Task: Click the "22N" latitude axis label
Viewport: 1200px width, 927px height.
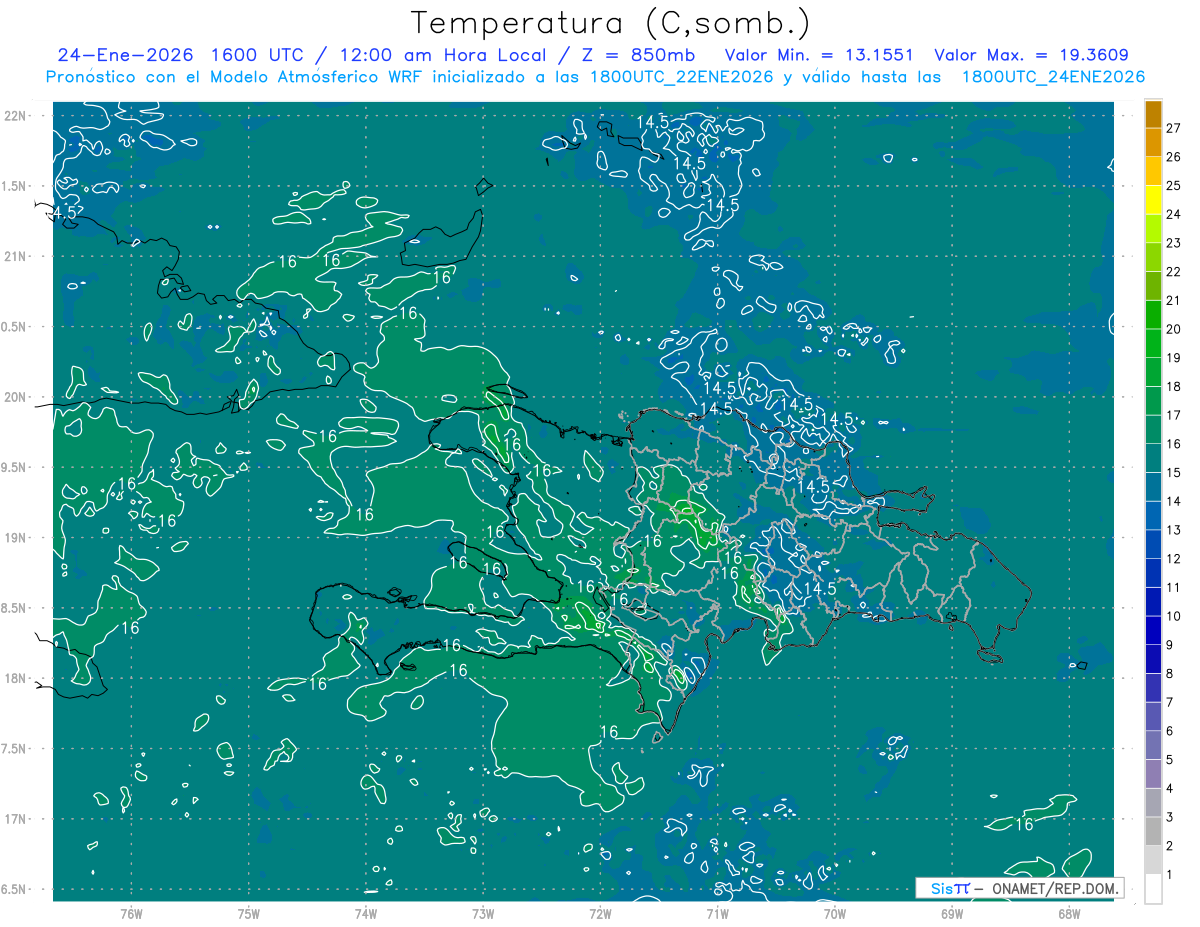Action: coord(15,115)
